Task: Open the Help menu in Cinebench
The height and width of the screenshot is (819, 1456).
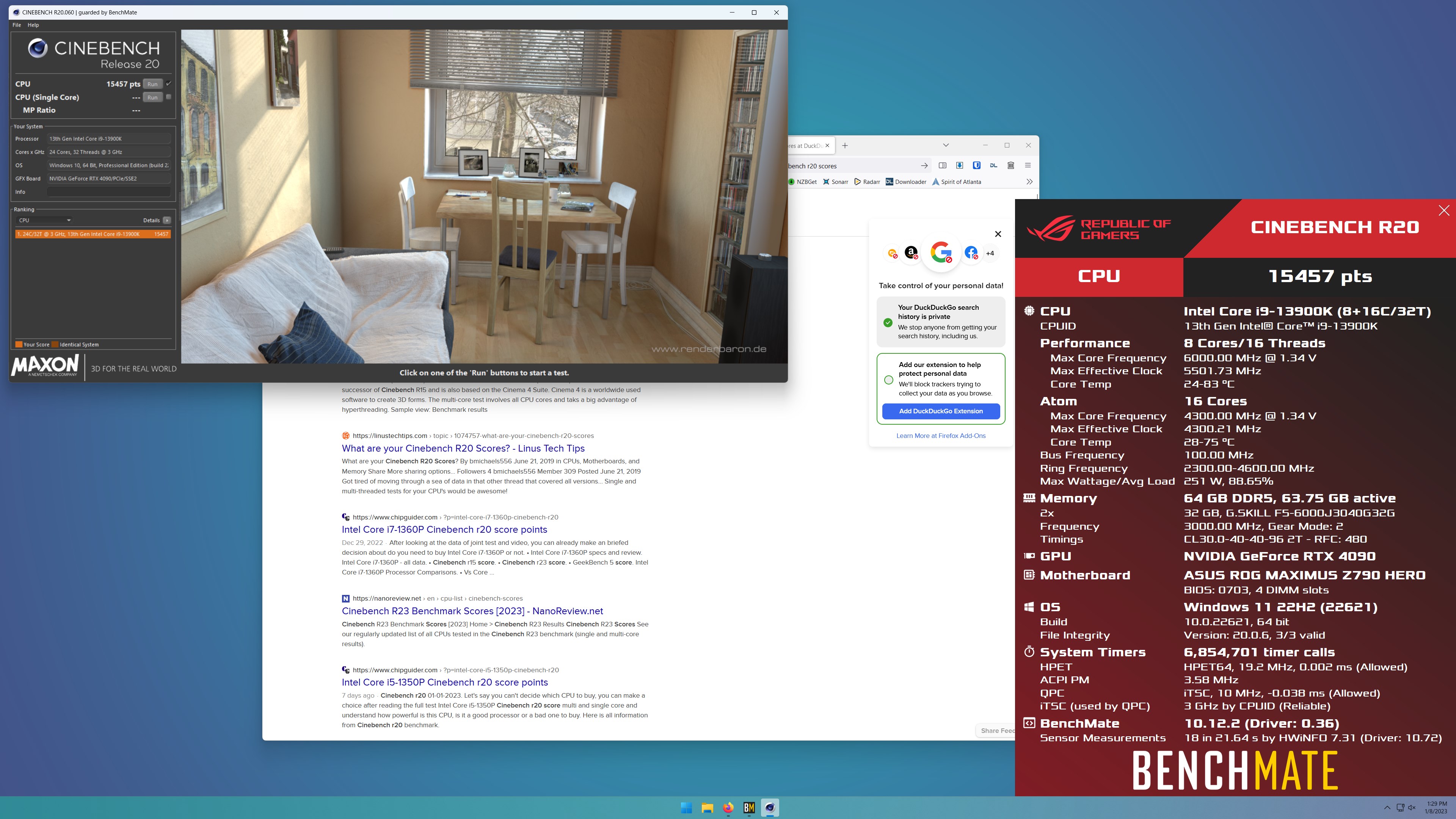Action: pyautogui.click(x=33, y=25)
